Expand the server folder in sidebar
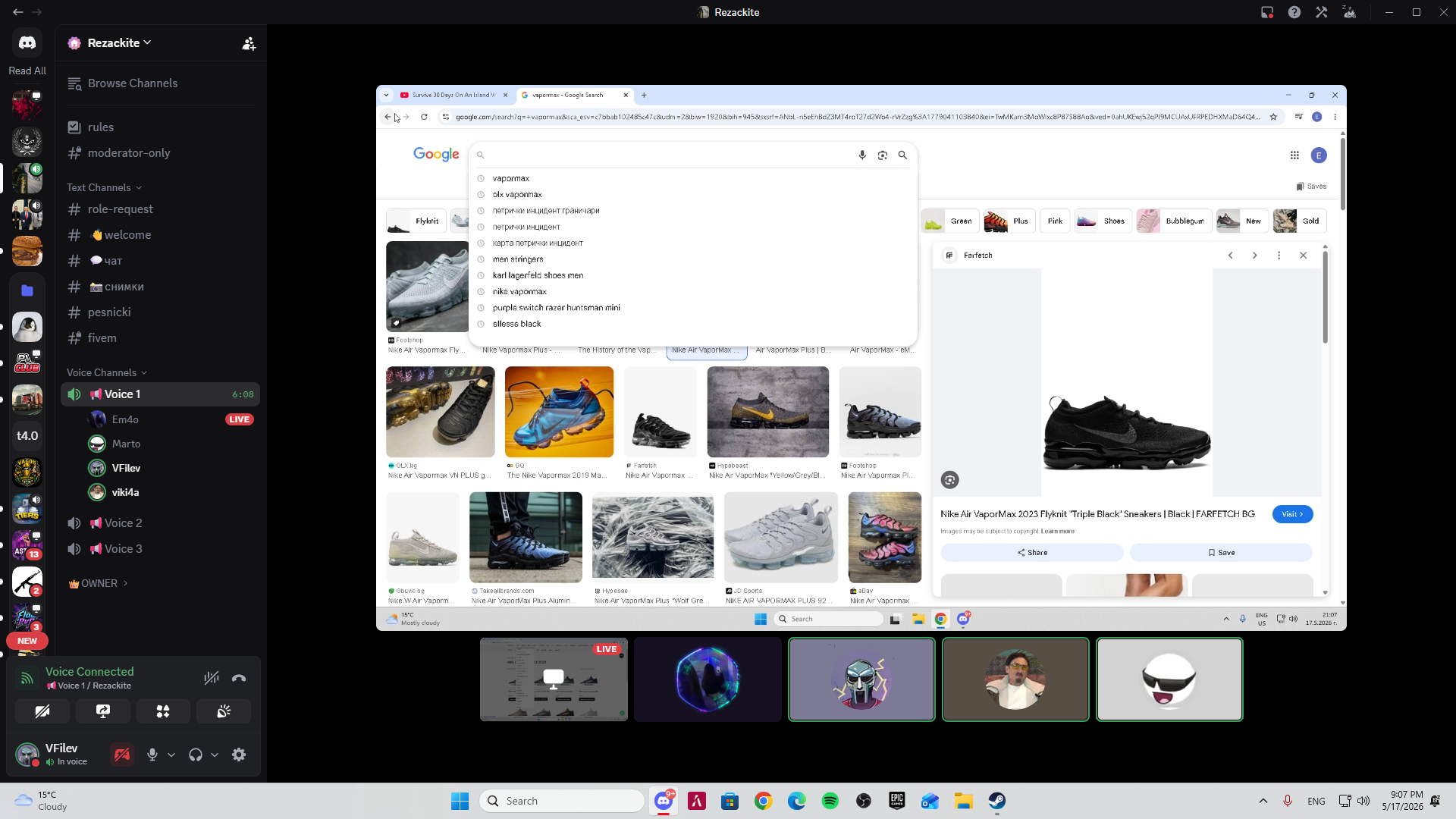1456x819 pixels. pos(27,290)
